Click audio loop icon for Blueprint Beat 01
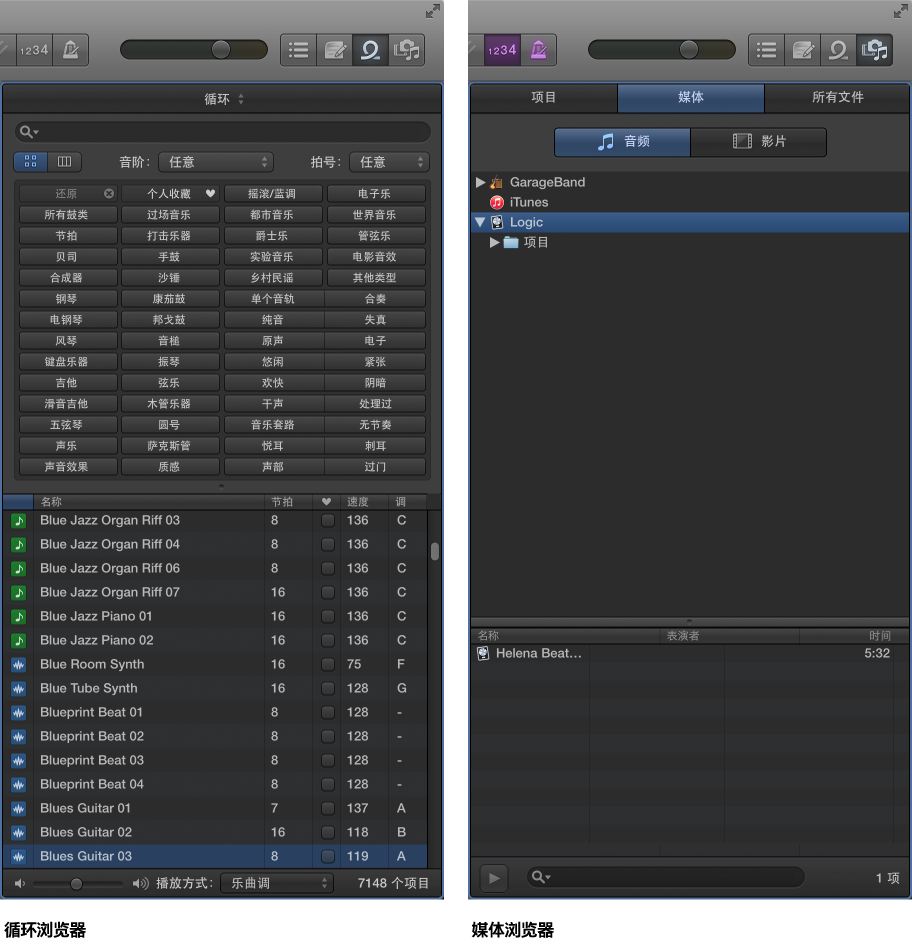Screen dimensions: 912x948 [19, 713]
